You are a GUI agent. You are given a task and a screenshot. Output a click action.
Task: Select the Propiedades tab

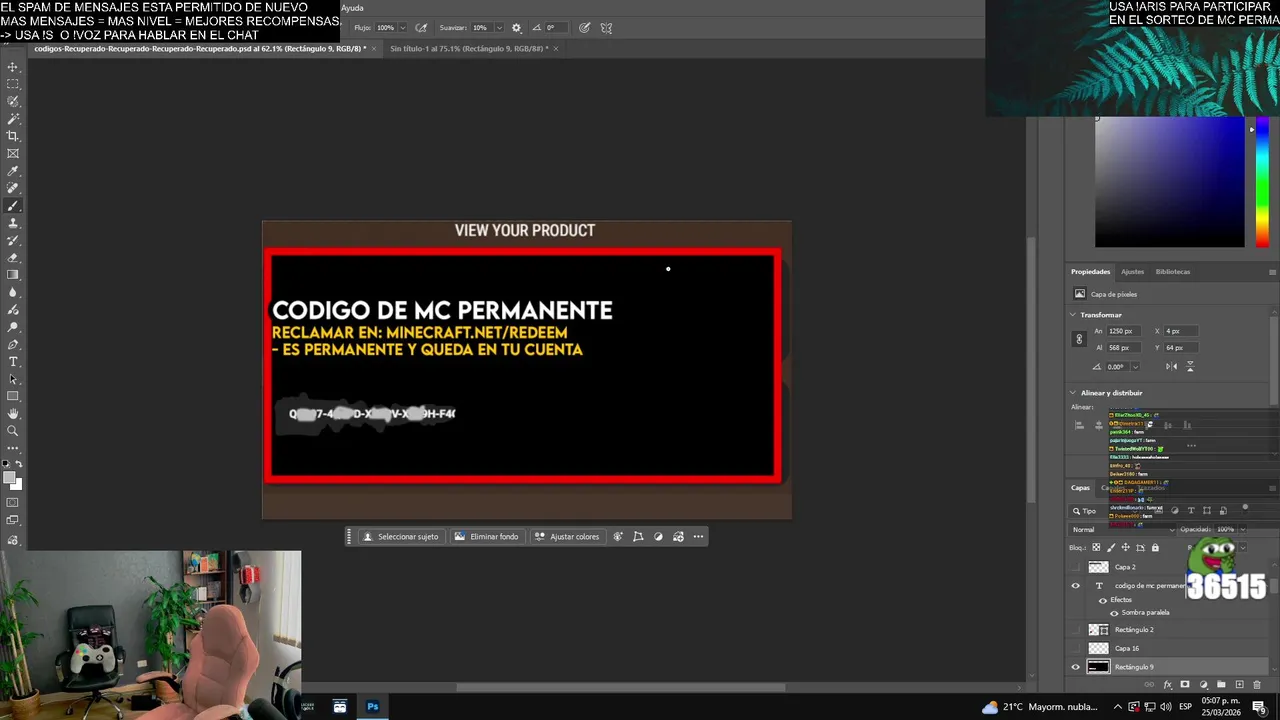[1090, 272]
